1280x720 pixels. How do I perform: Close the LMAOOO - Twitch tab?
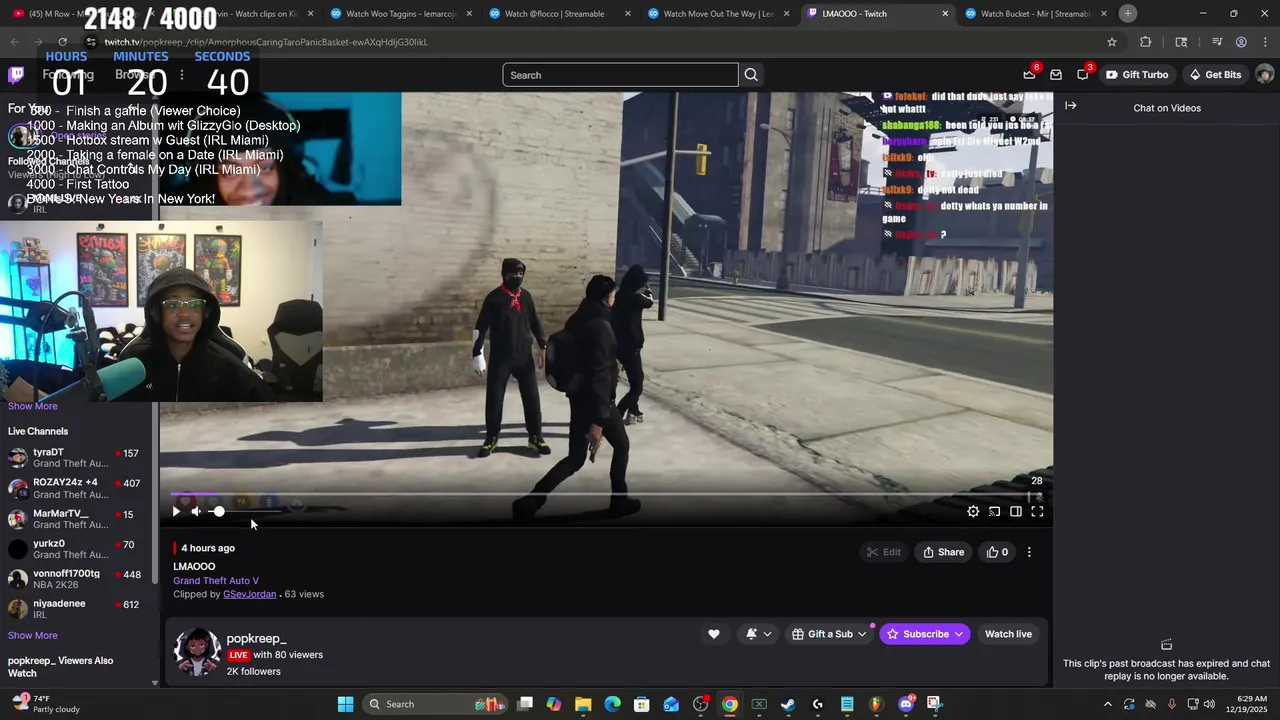pos(945,14)
